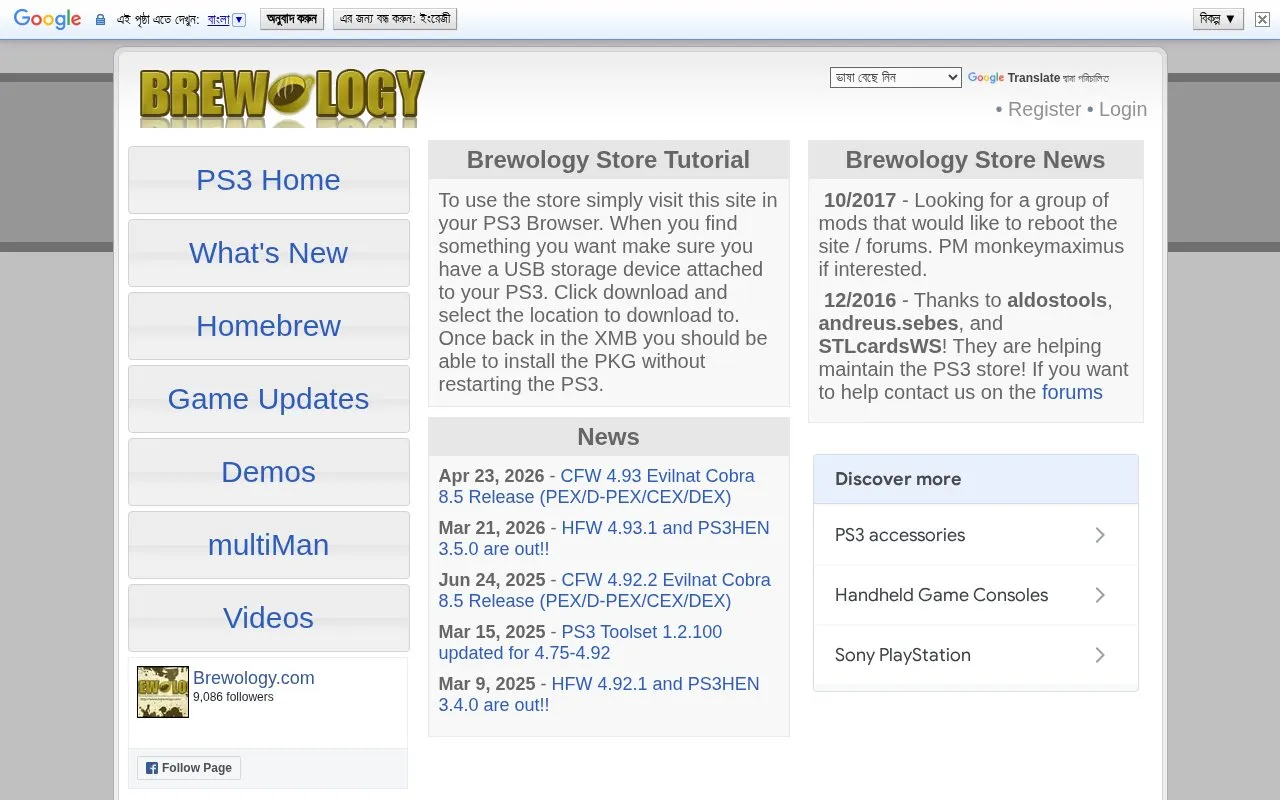This screenshot has height=800, width=1280.
Task: Go to the Game Updates section
Action: (x=268, y=399)
